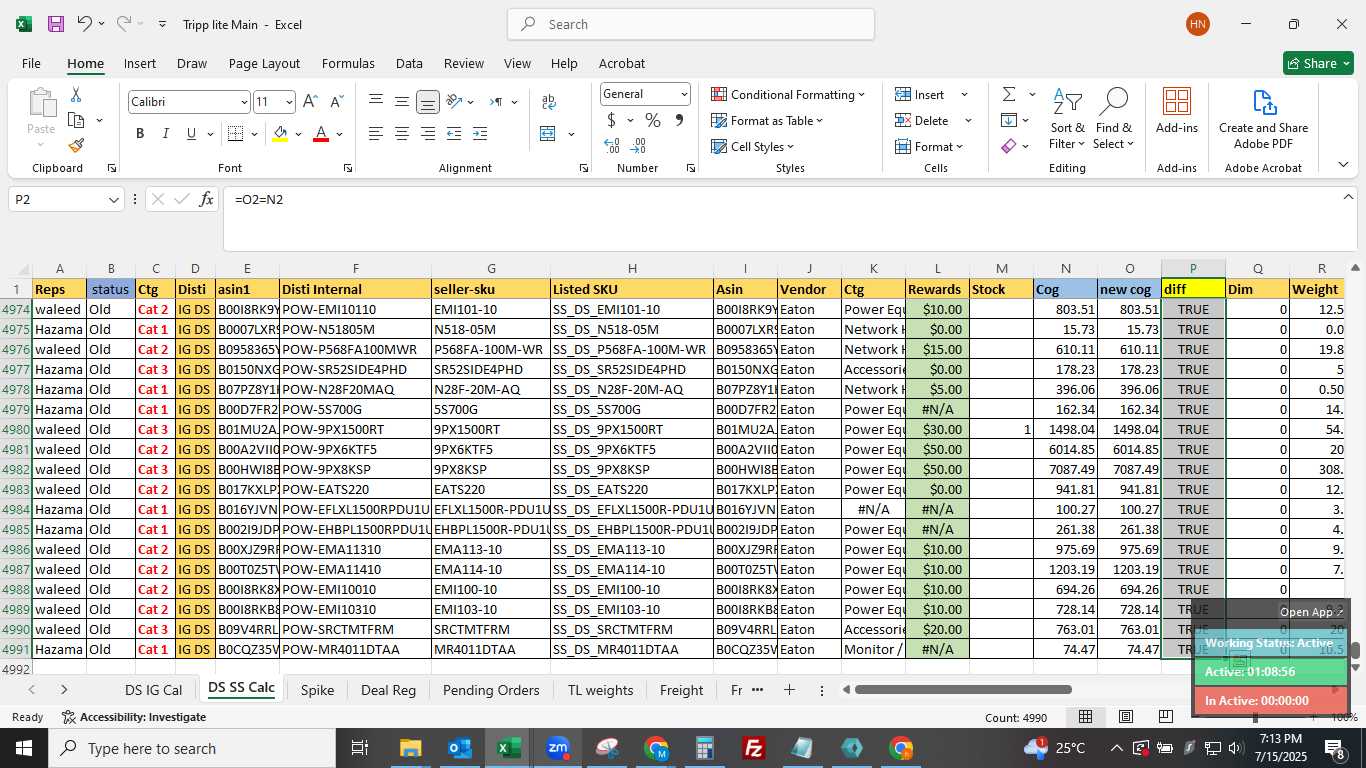Viewport: 1366px width, 768px height.
Task: Click the Increase Font Size icon
Action: click(310, 102)
